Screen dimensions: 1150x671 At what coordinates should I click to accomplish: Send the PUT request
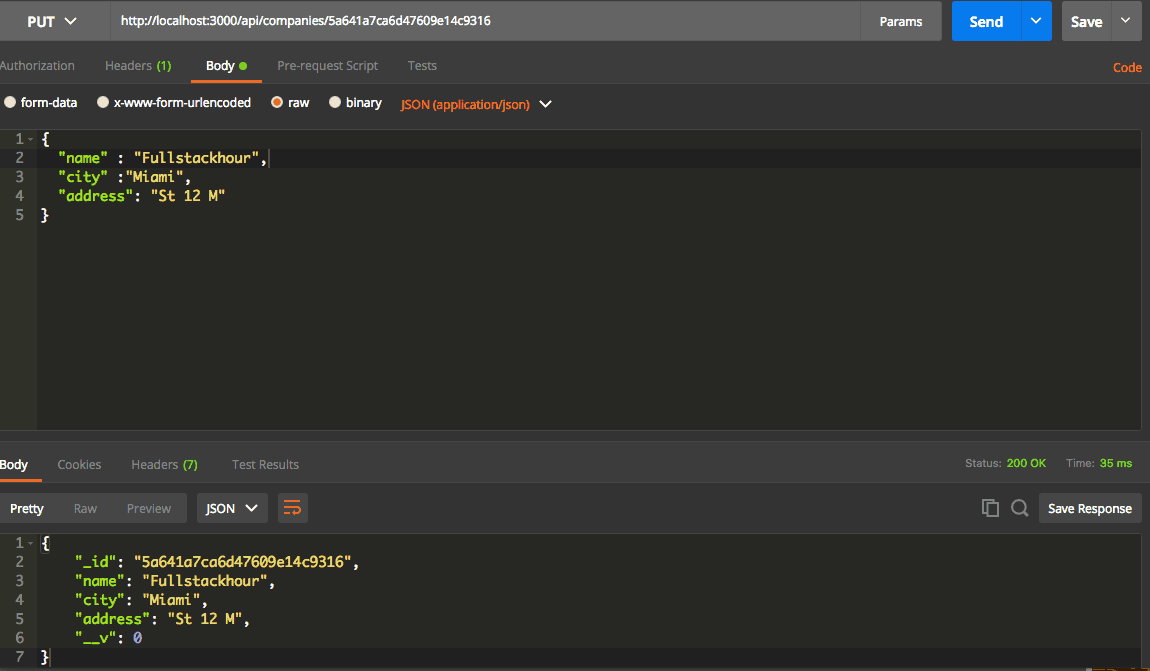[x=986, y=21]
